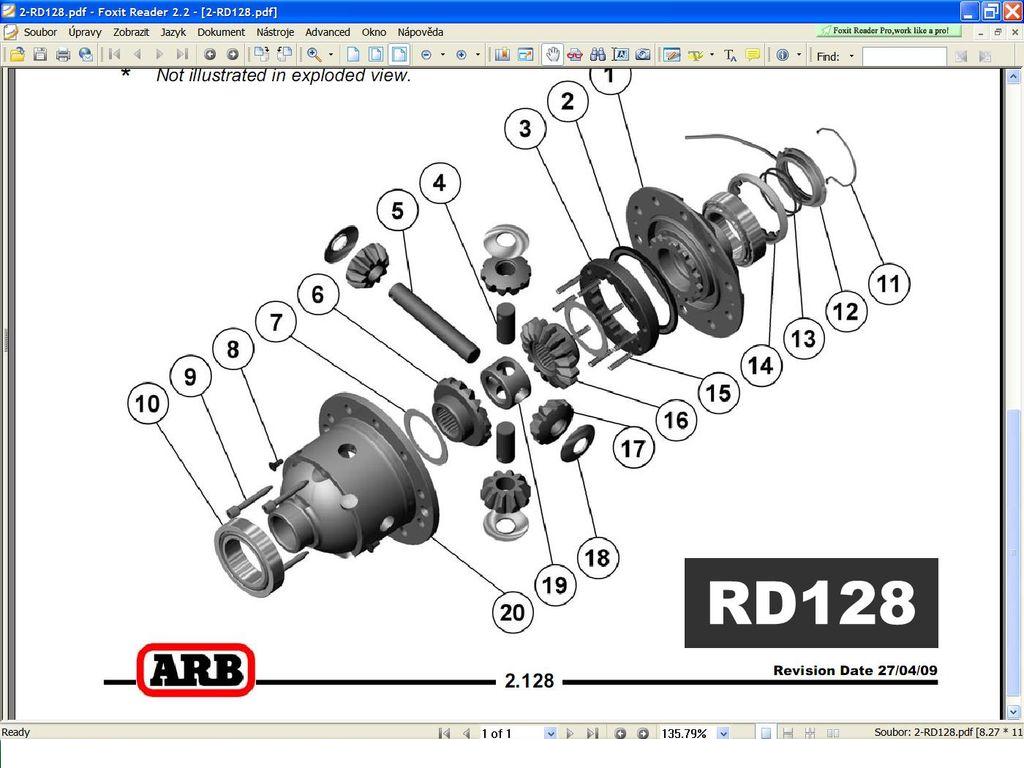
Task: Click the Open file folder icon
Action: pyautogui.click(x=17, y=55)
